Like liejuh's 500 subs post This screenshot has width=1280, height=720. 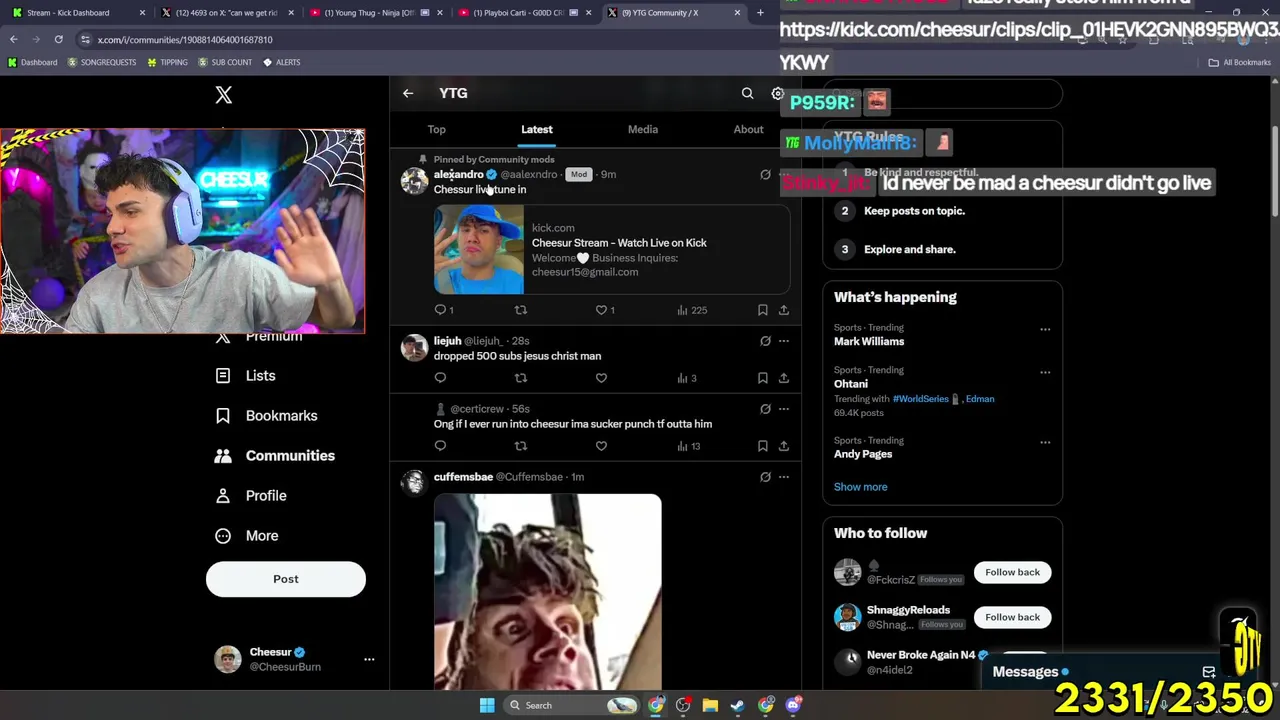[601, 378]
